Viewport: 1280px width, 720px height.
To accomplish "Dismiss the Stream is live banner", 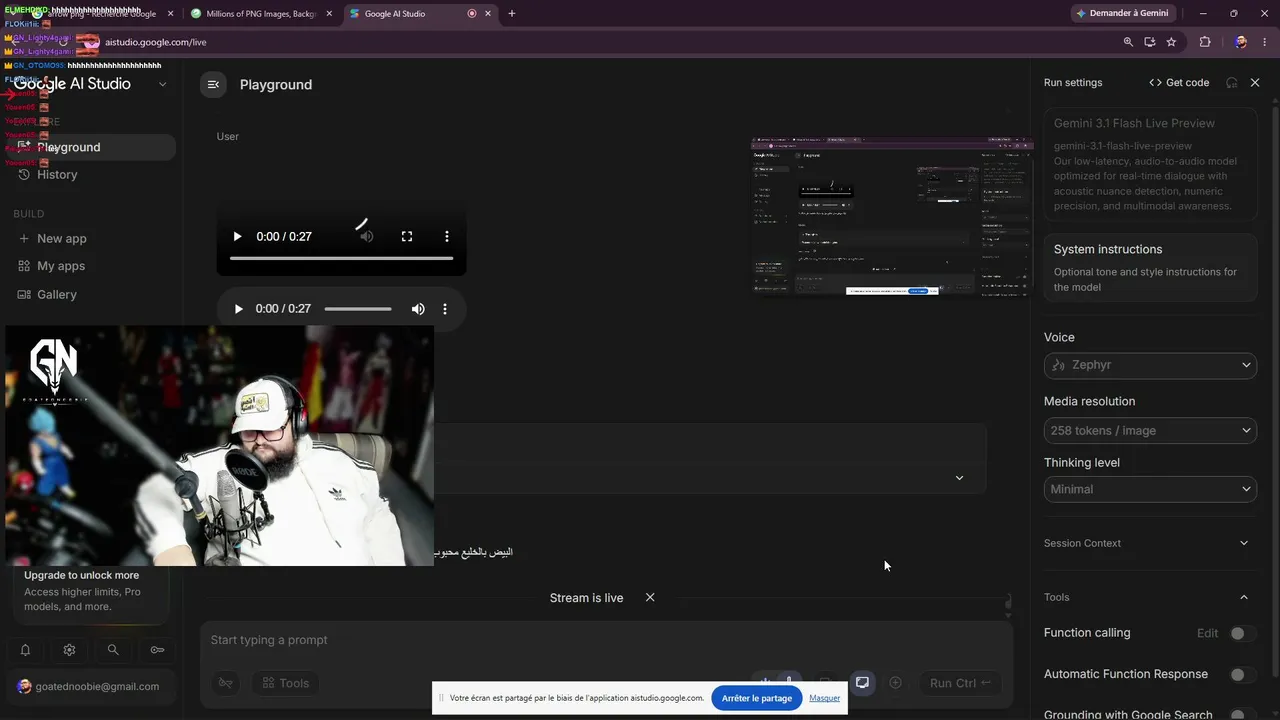I will click(x=650, y=598).
